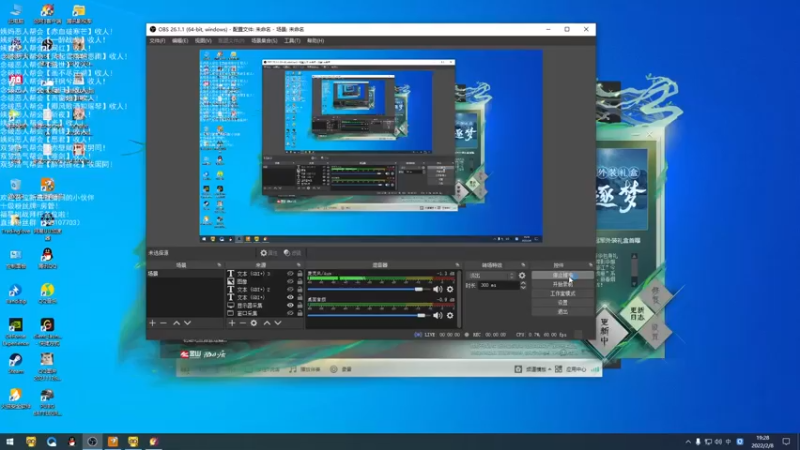Image resolution: width=800 pixels, height=450 pixels.
Task: Open the 帮助(H) menu in OBS
Action: coord(315,41)
